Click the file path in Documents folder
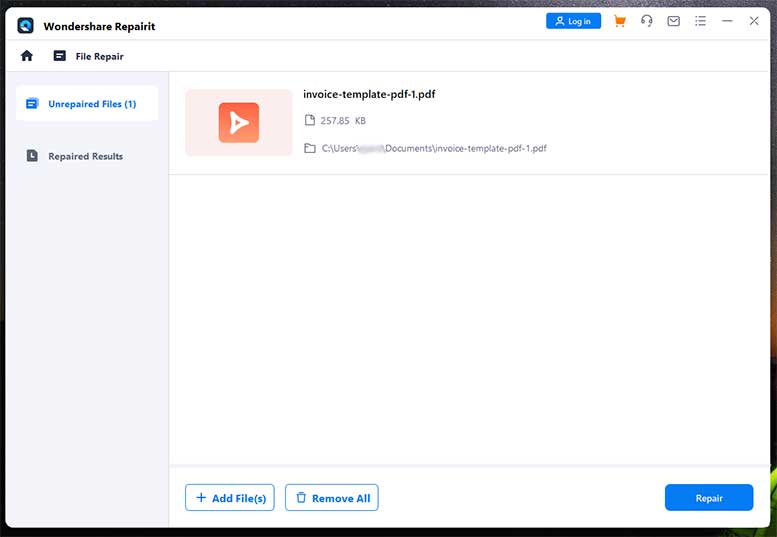 click(434, 148)
